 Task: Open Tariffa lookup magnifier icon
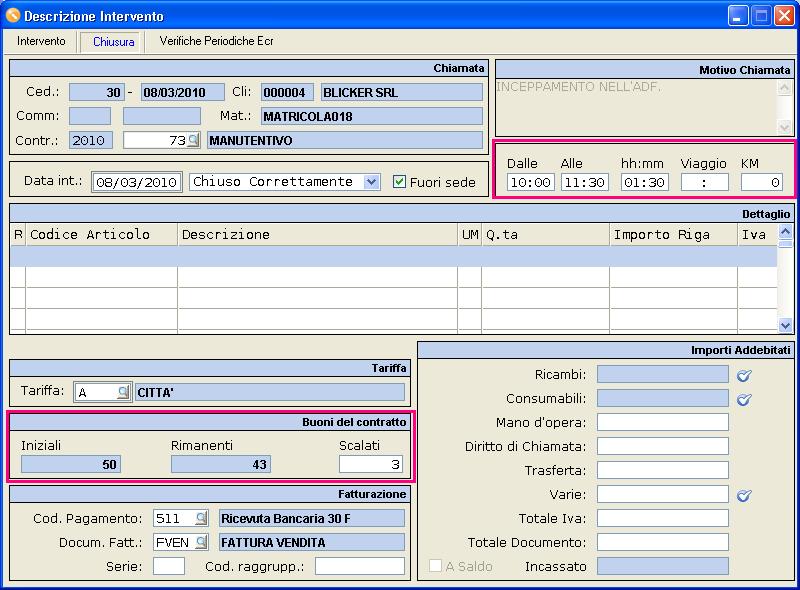(123, 392)
